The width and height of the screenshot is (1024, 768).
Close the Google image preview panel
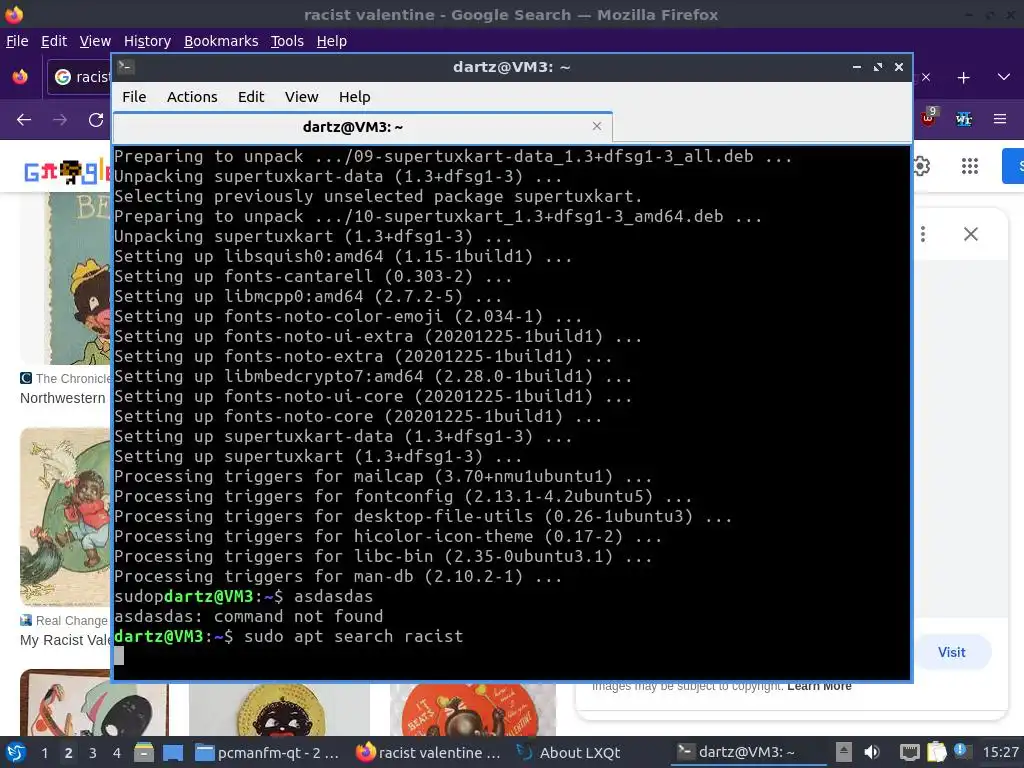[970, 234]
